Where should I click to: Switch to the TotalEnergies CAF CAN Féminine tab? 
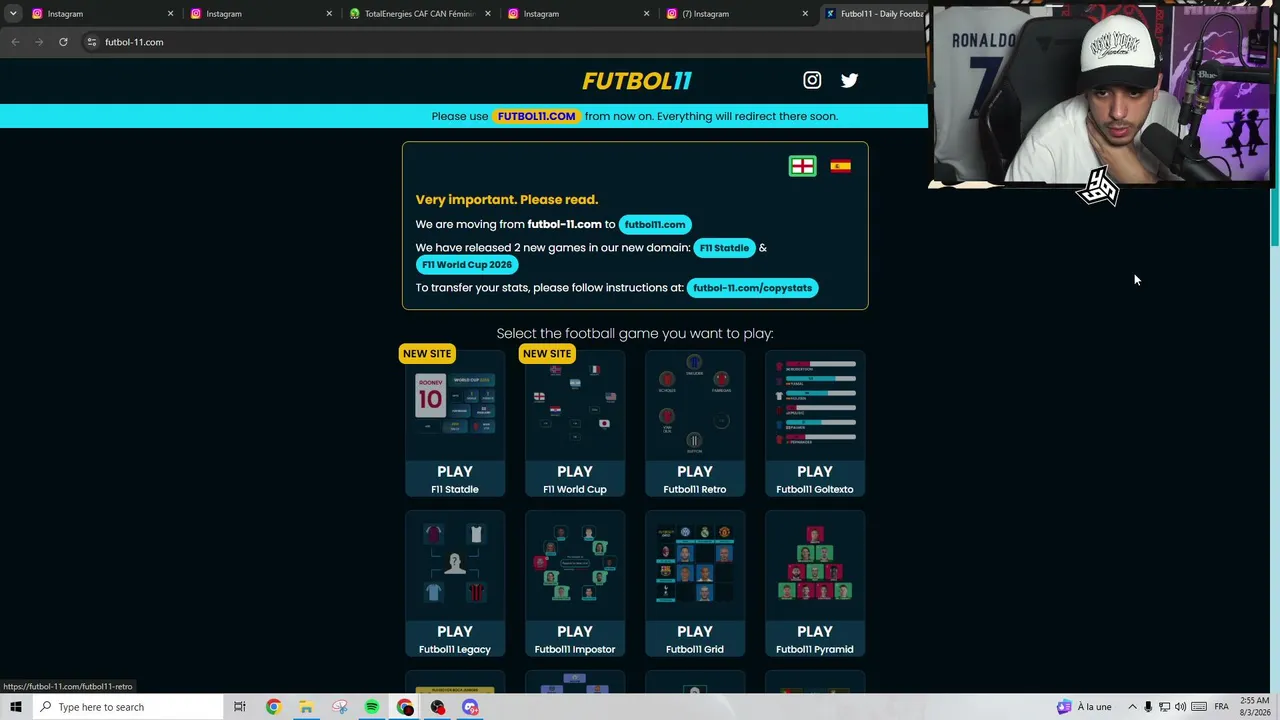[418, 14]
